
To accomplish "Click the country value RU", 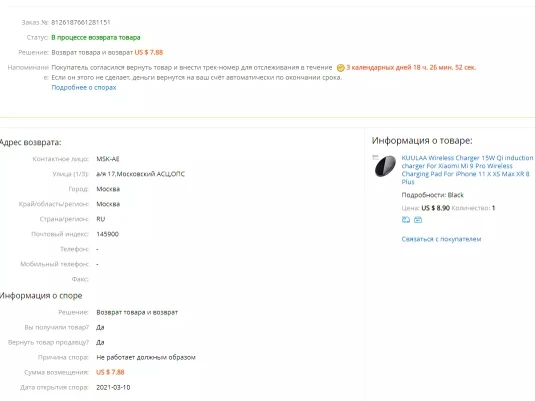I will (x=101, y=219).
